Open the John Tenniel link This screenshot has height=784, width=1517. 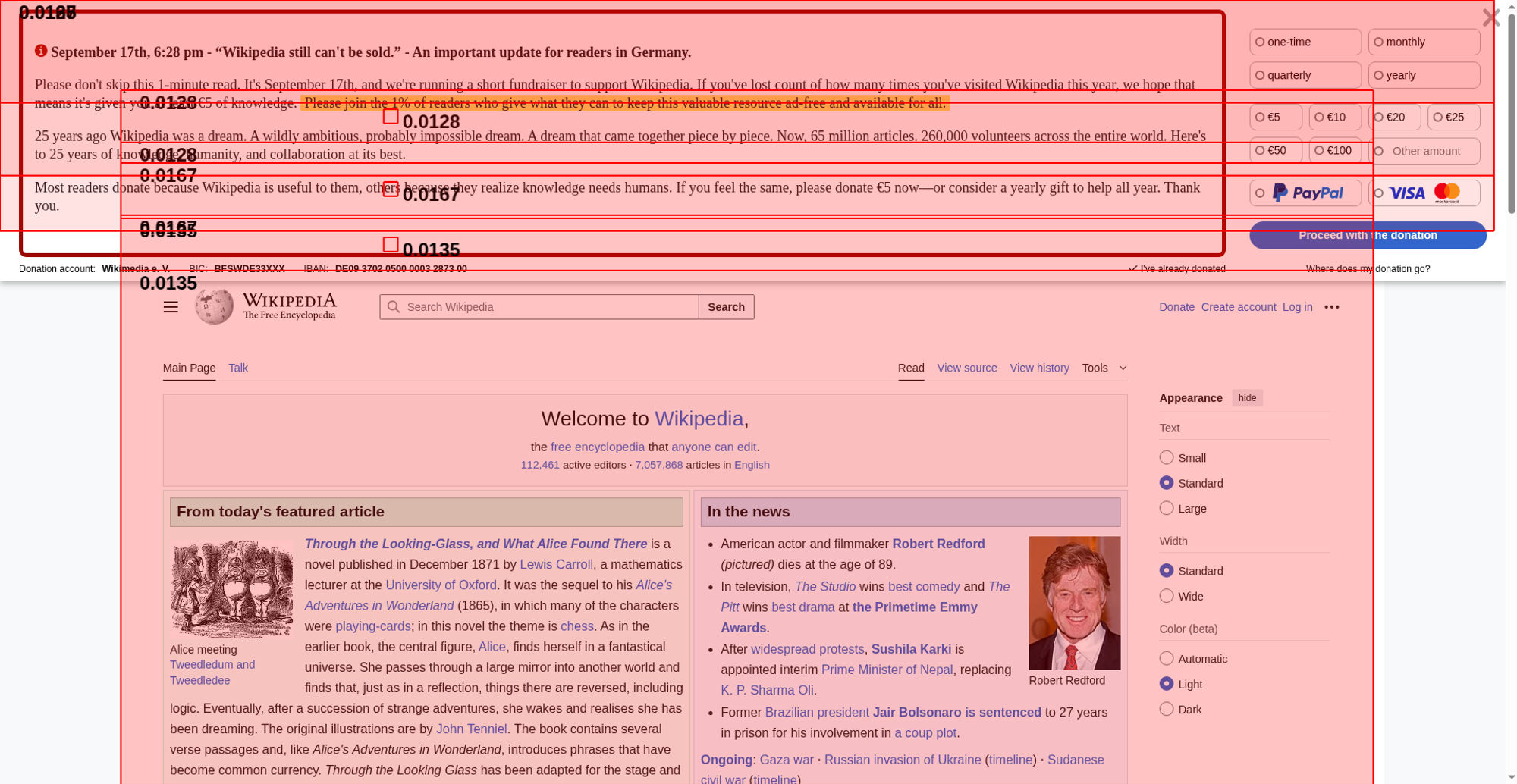click(471, 729)
